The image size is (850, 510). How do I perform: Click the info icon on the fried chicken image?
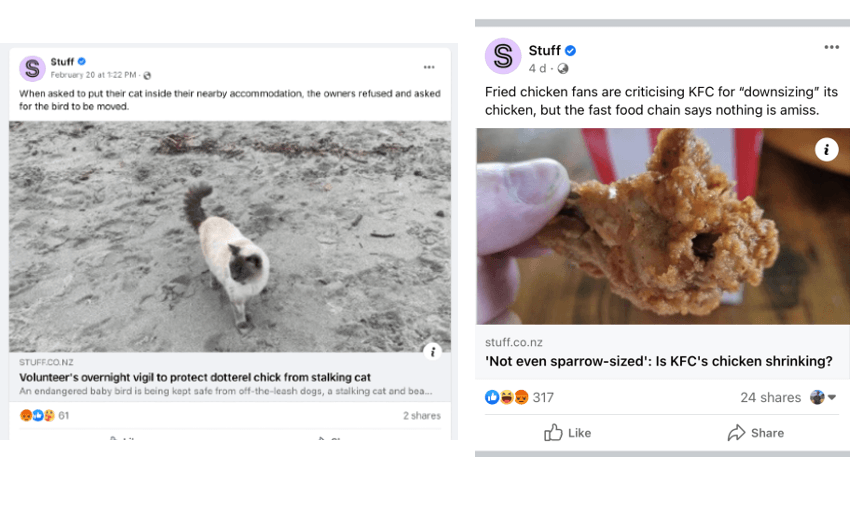click(826, 150)
